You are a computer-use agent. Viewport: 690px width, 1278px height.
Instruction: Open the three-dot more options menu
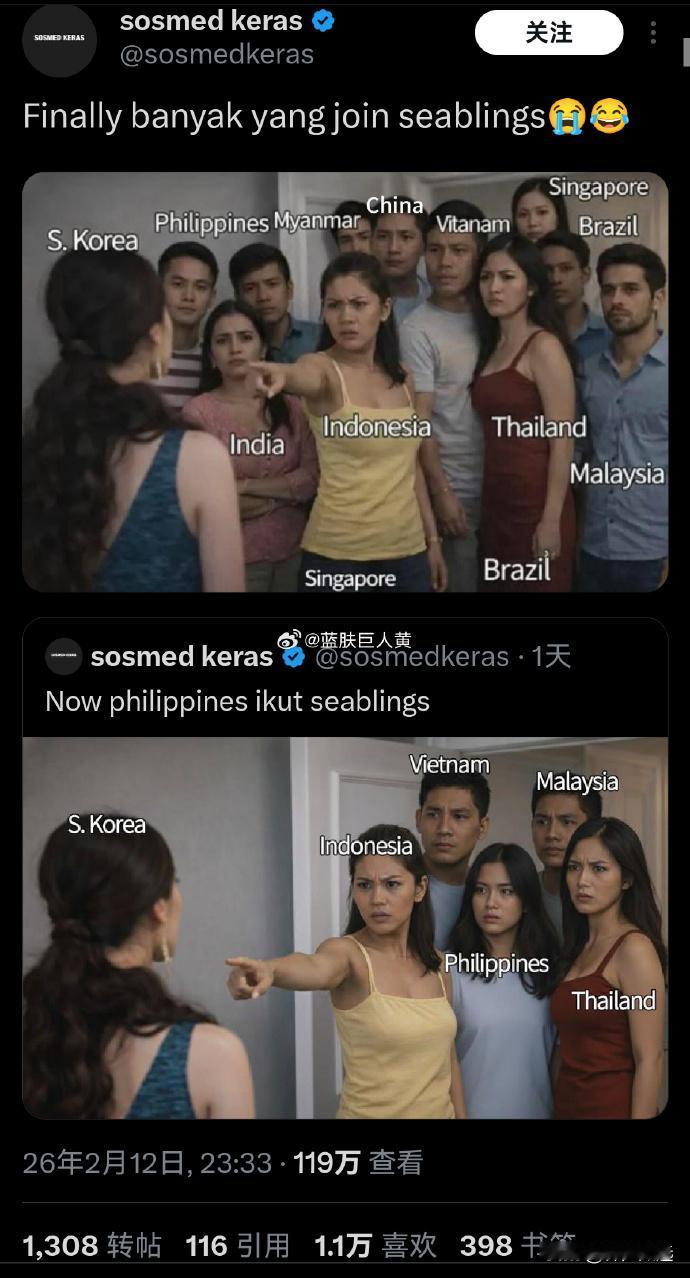[653, 33]
